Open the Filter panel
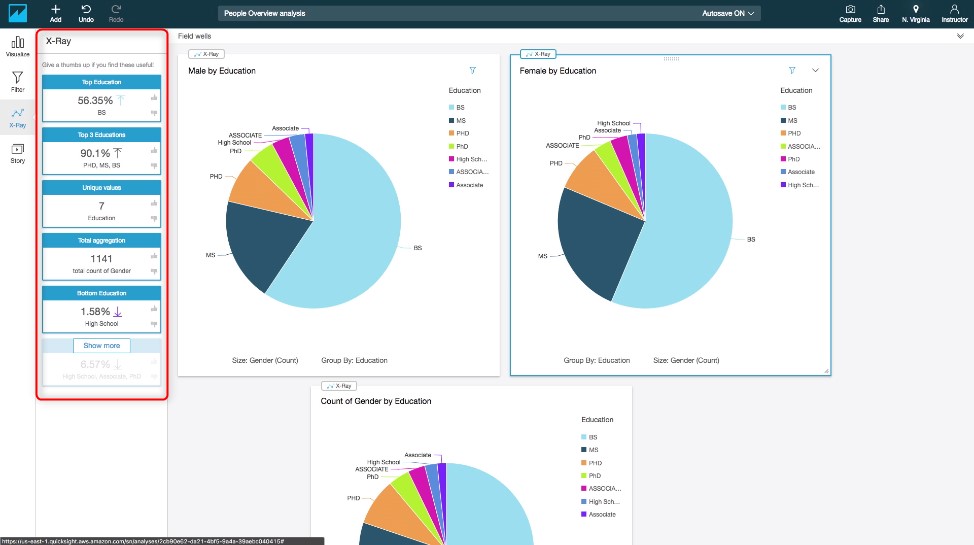 [x=17, y=81]
